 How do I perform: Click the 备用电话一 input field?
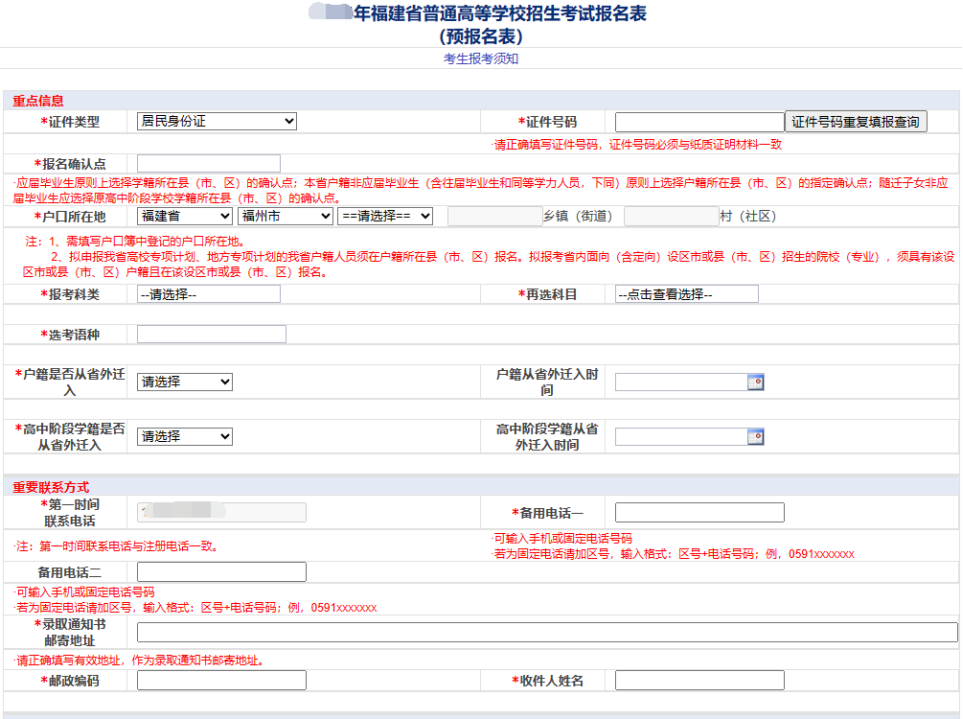click(699, 513)
